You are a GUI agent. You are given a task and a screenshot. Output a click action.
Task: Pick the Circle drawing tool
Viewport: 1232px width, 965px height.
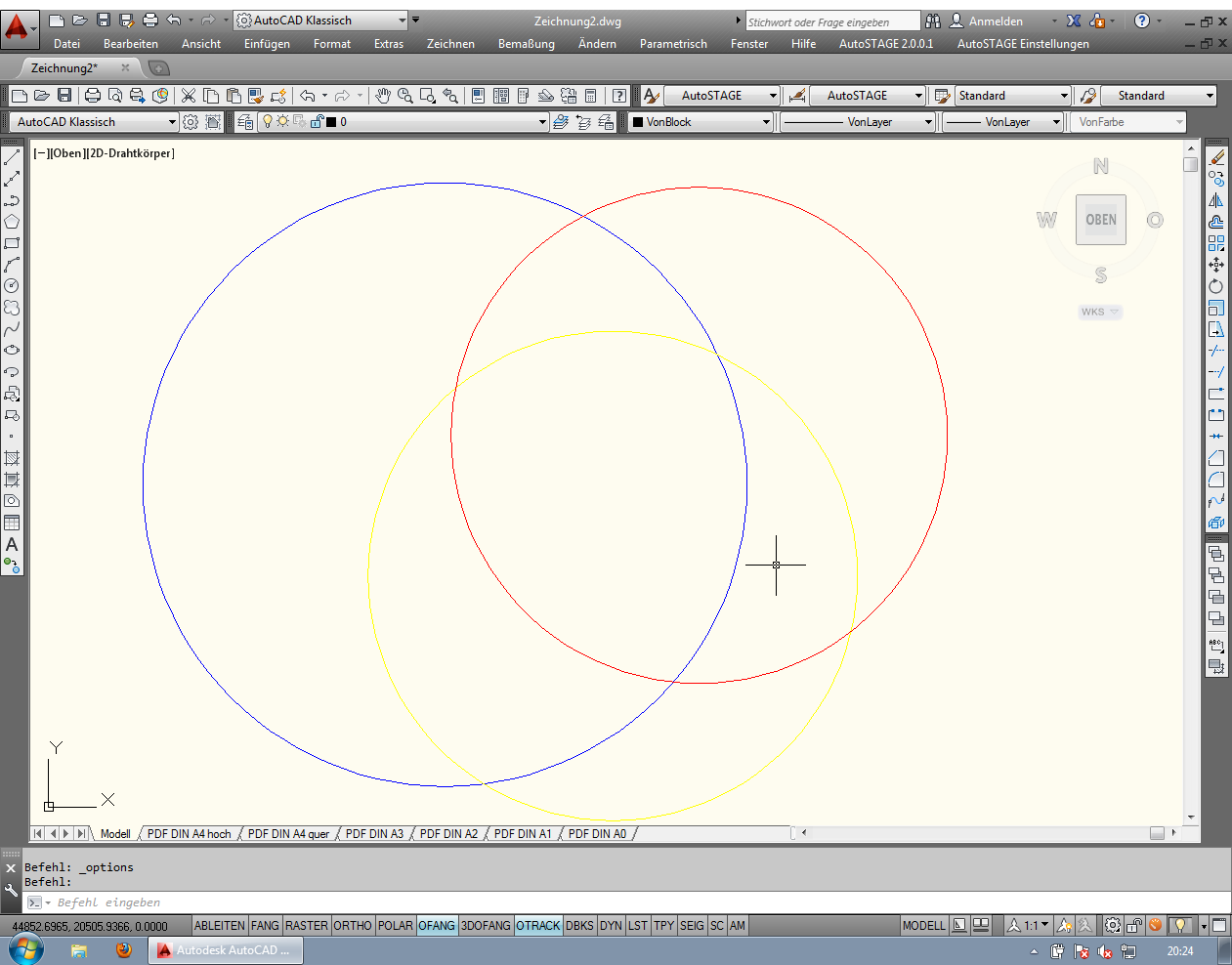(12, 286)
